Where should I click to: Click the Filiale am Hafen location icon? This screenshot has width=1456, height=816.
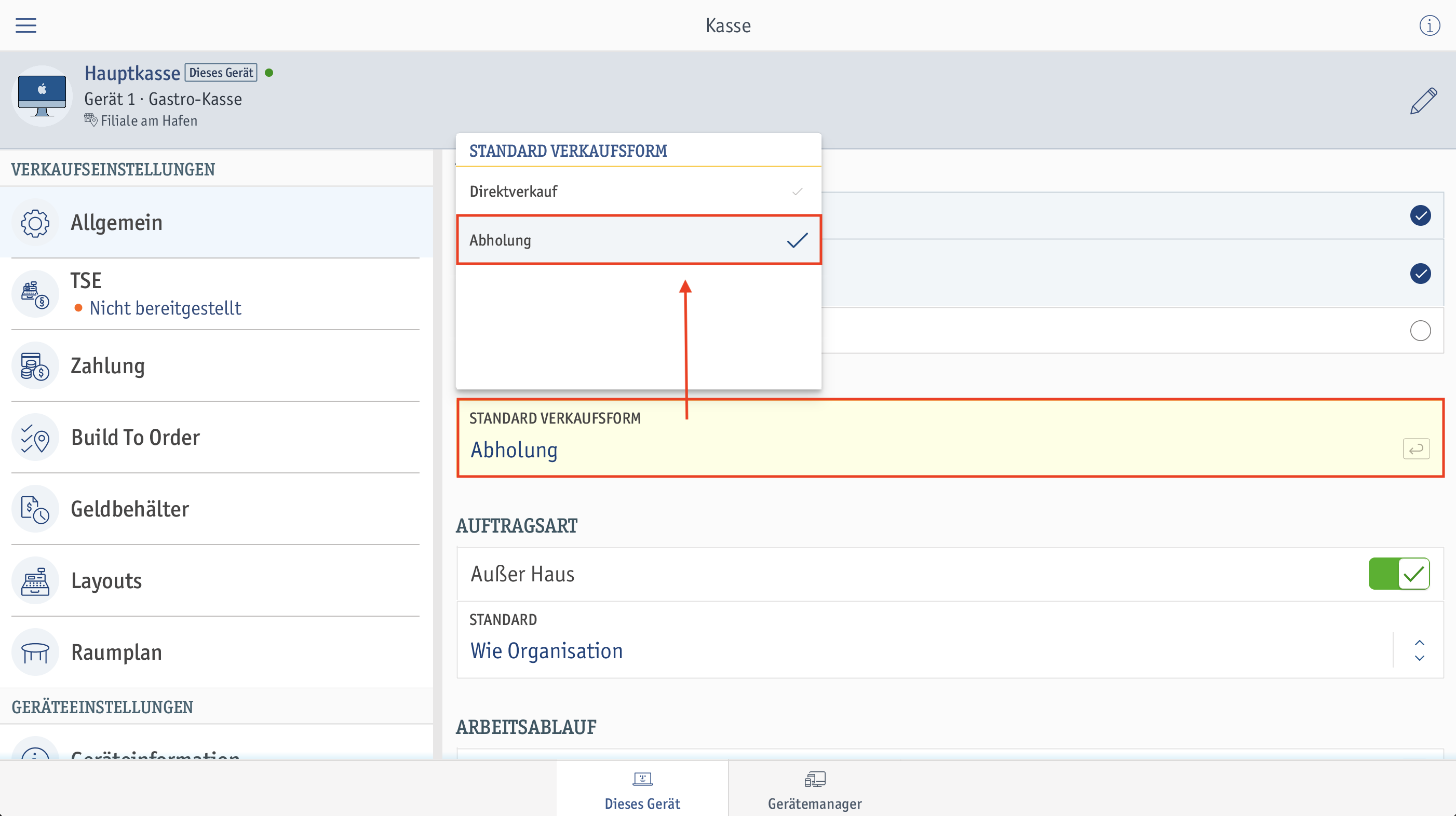pyautogui.click(x=90, y=120)
